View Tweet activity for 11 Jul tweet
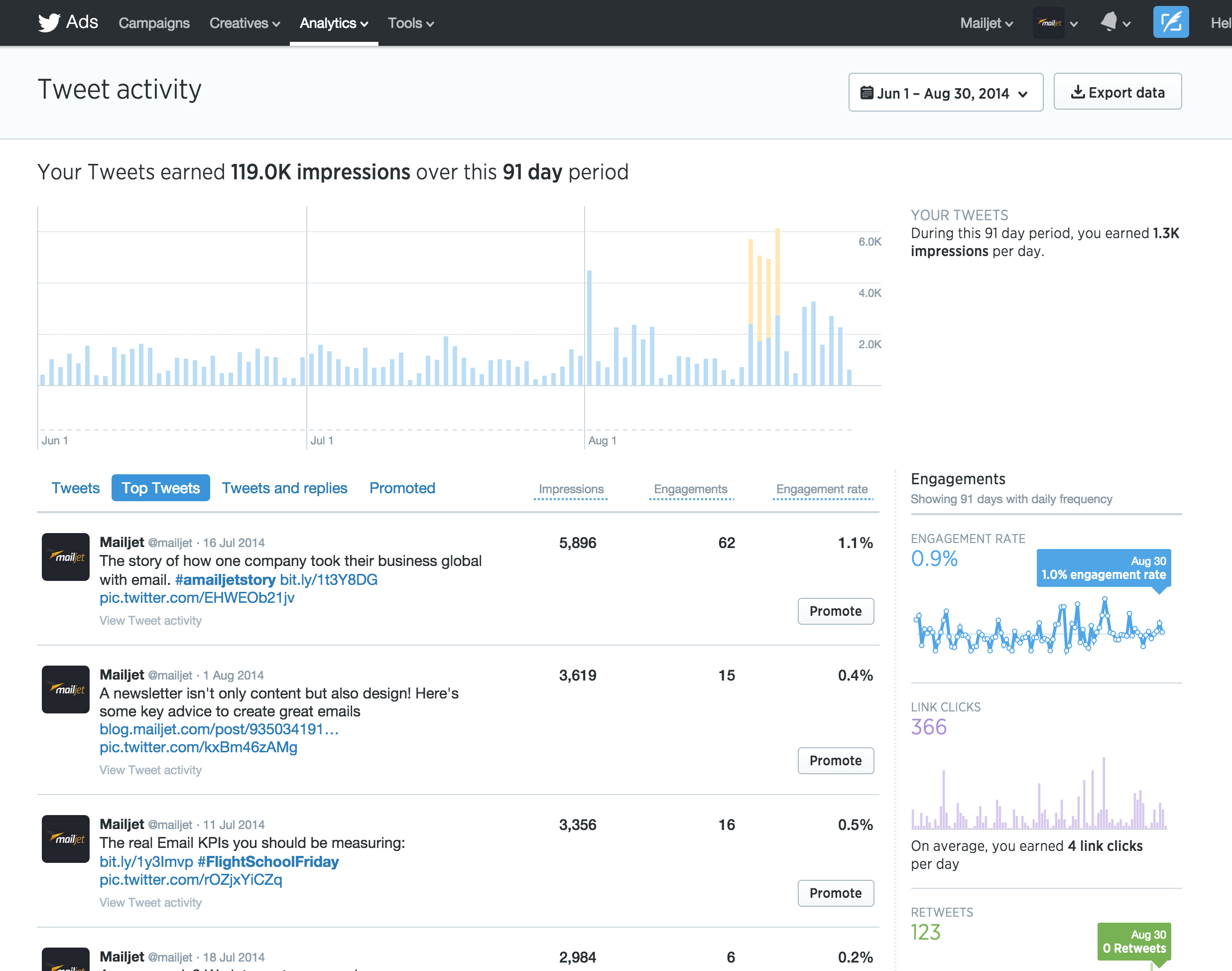This screenshot has width=1232, height=971. (x=150, y=902)
